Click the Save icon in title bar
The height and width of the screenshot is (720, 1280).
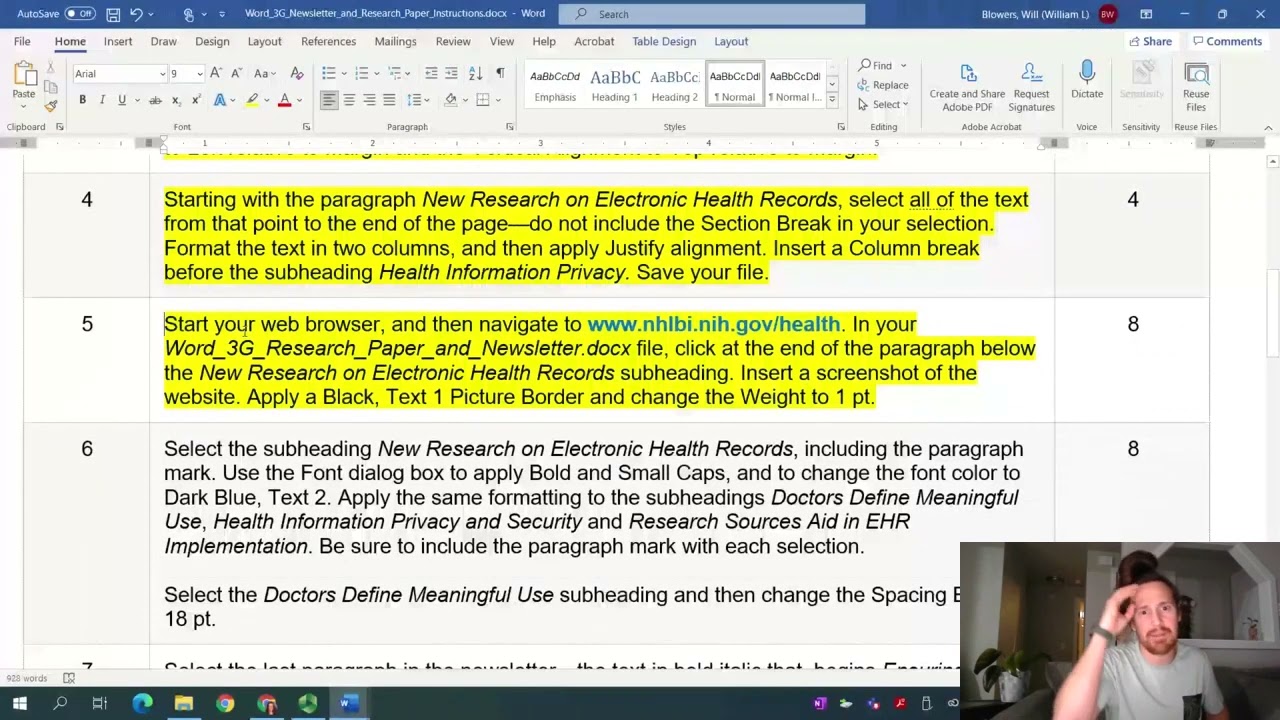tap(113, 14)
